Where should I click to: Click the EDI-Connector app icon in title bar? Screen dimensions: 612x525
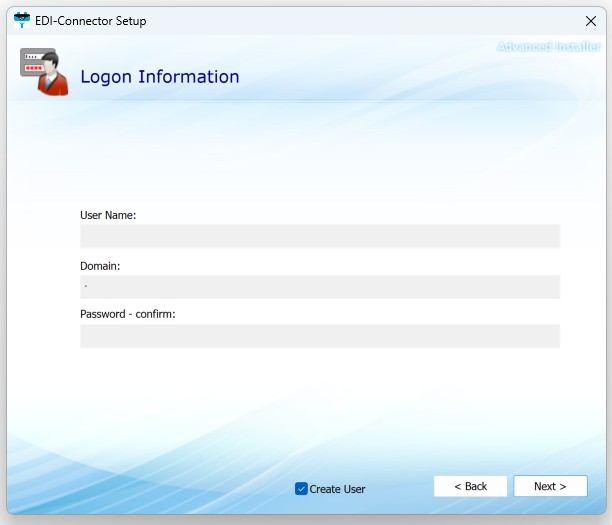[x=22, y=20]
